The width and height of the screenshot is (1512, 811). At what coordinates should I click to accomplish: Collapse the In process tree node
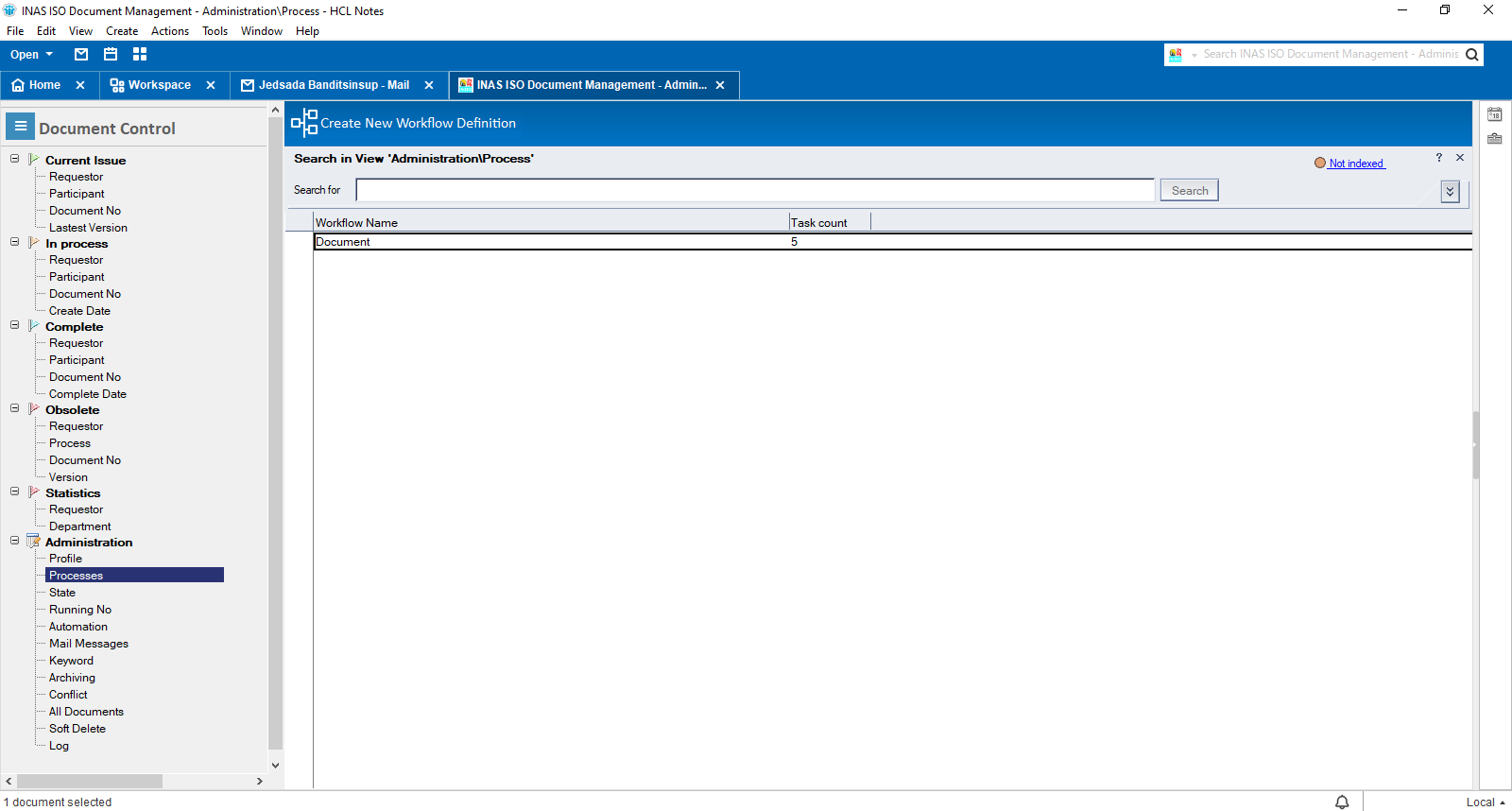(x=14, y=242)
